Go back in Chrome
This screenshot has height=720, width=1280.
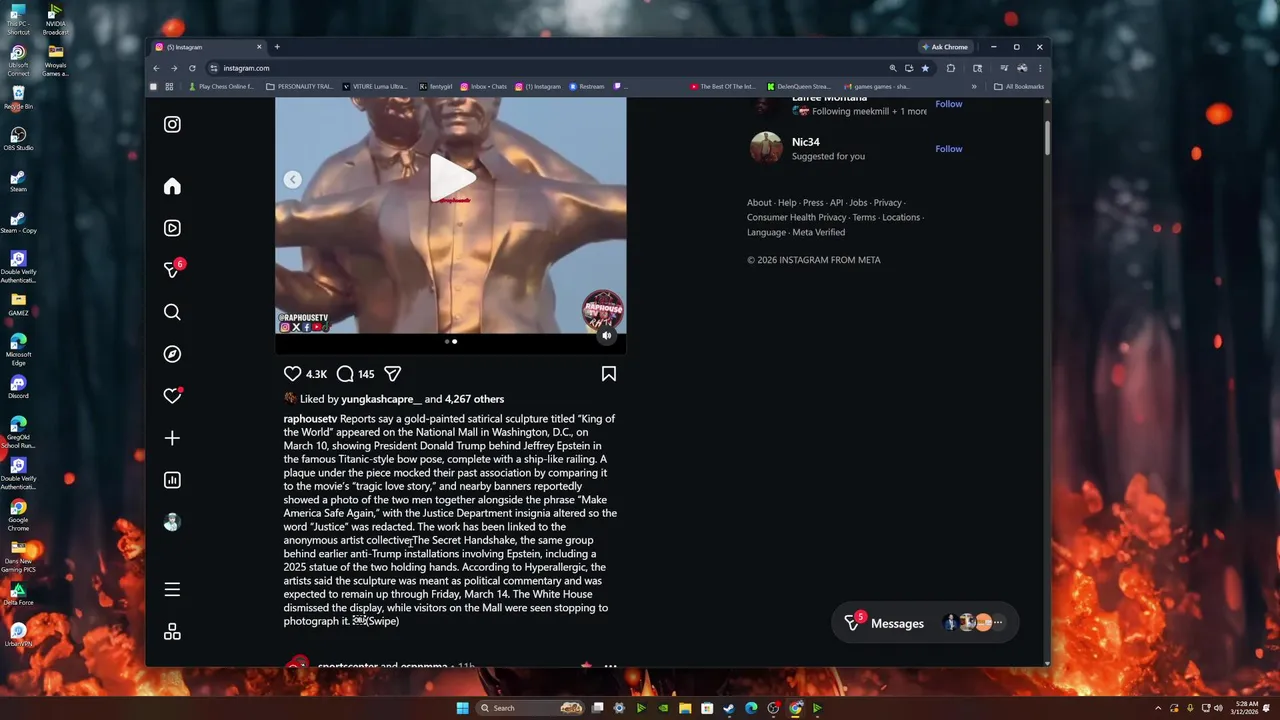pos(156,68)
